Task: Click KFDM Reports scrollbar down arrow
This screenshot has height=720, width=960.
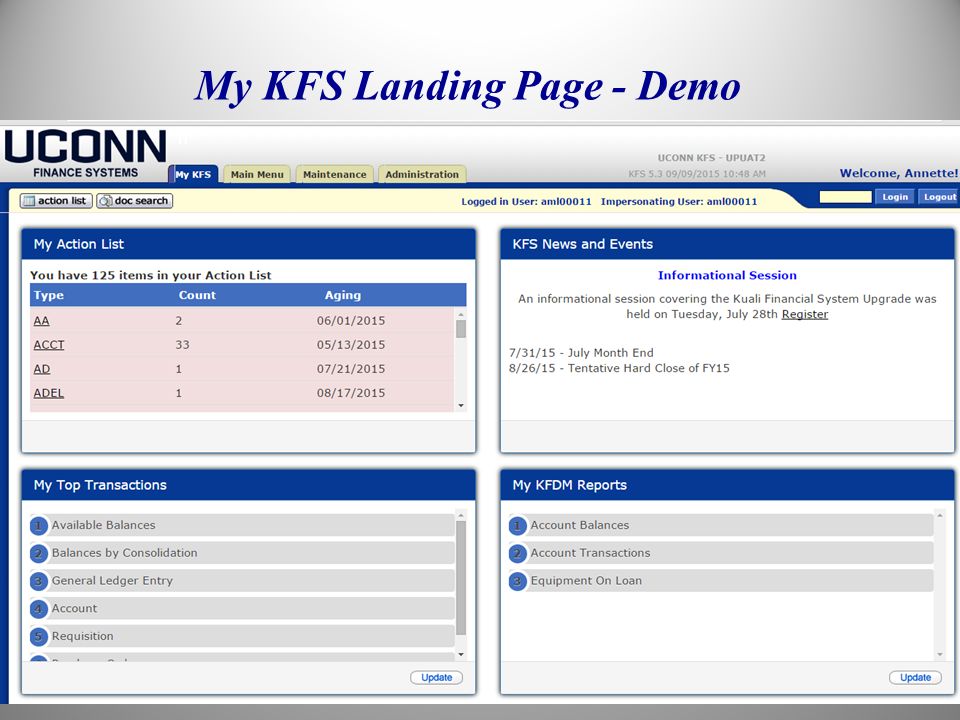Action: pos(940,654)
